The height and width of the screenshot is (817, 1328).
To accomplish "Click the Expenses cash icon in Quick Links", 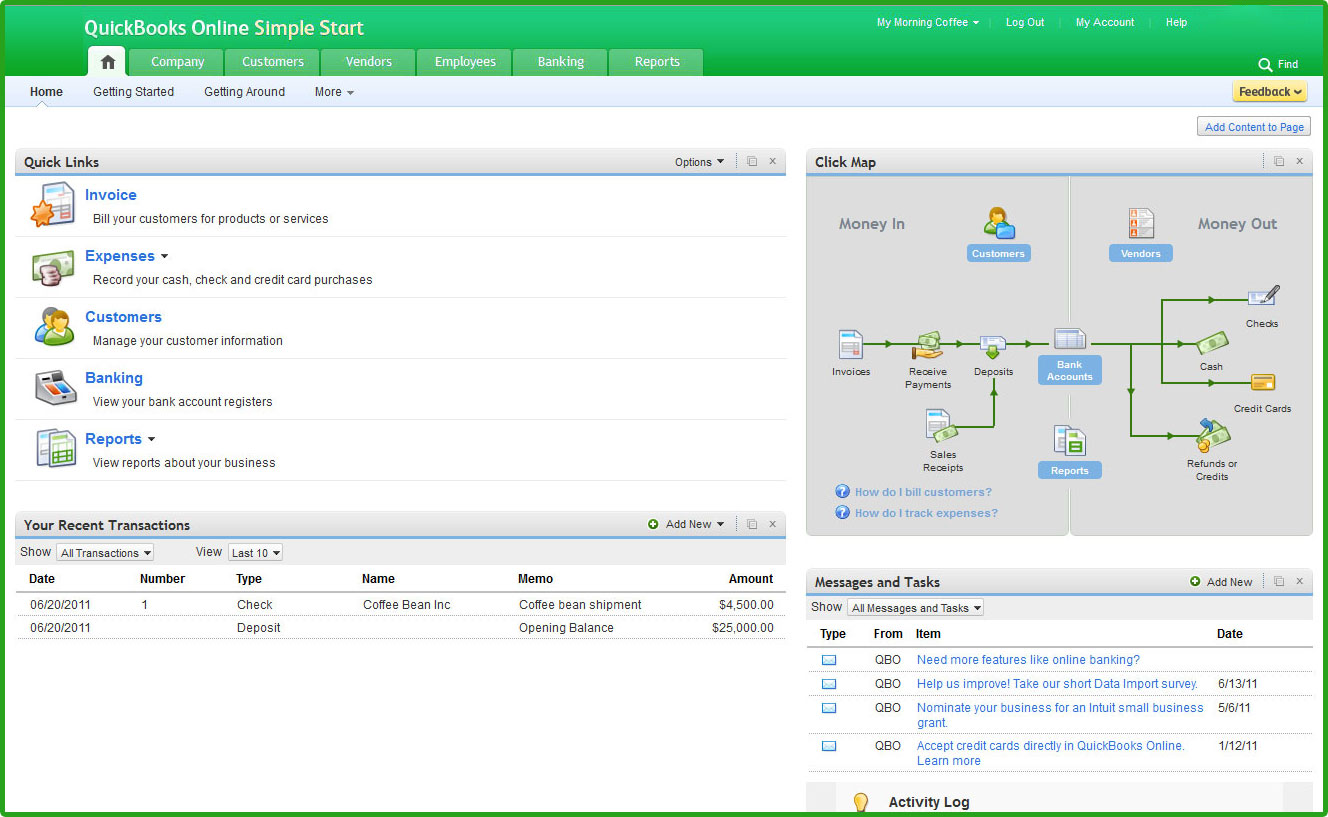I will 53,267.
